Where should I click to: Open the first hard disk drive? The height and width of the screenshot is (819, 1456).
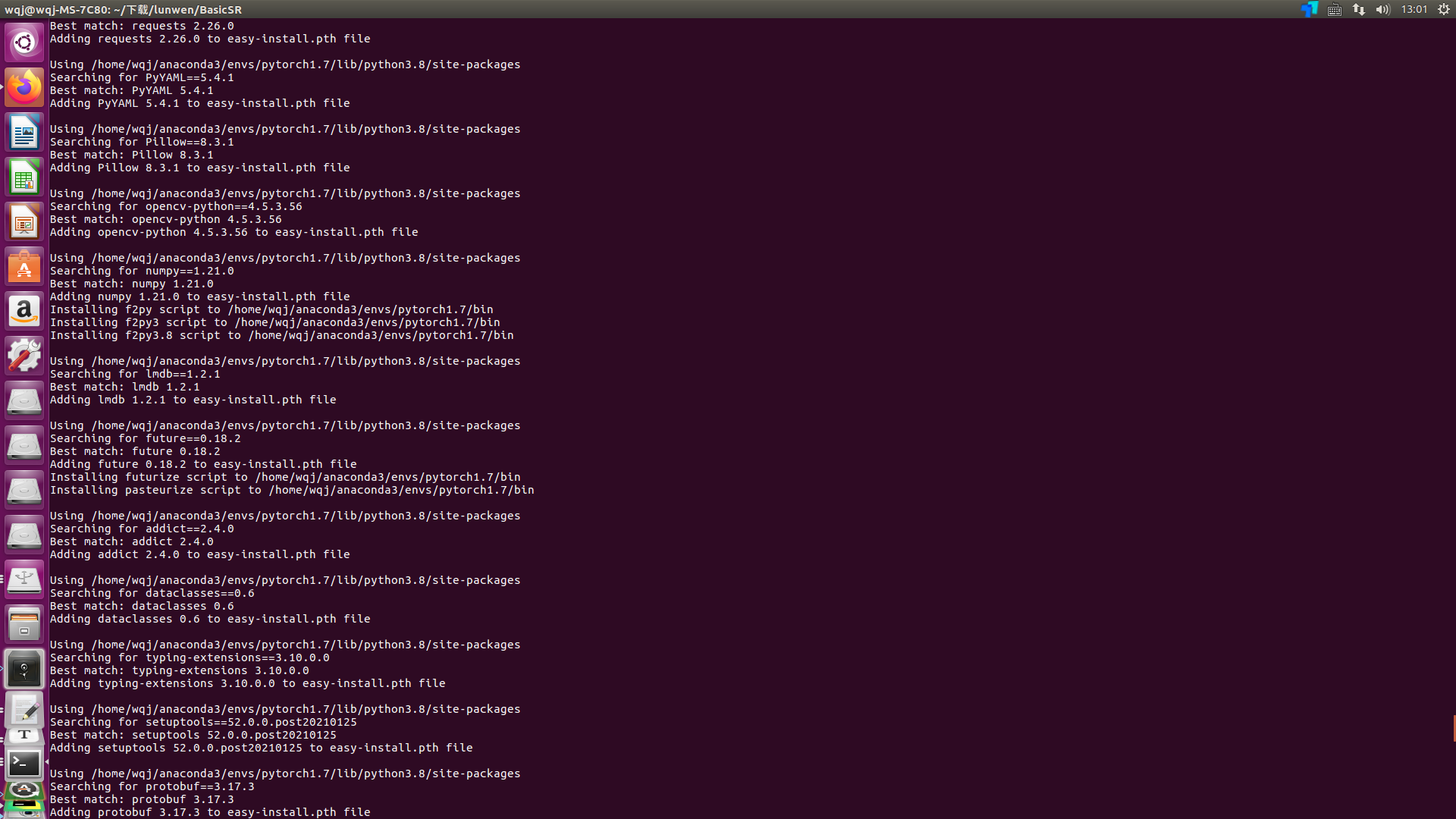coord(24,400)
